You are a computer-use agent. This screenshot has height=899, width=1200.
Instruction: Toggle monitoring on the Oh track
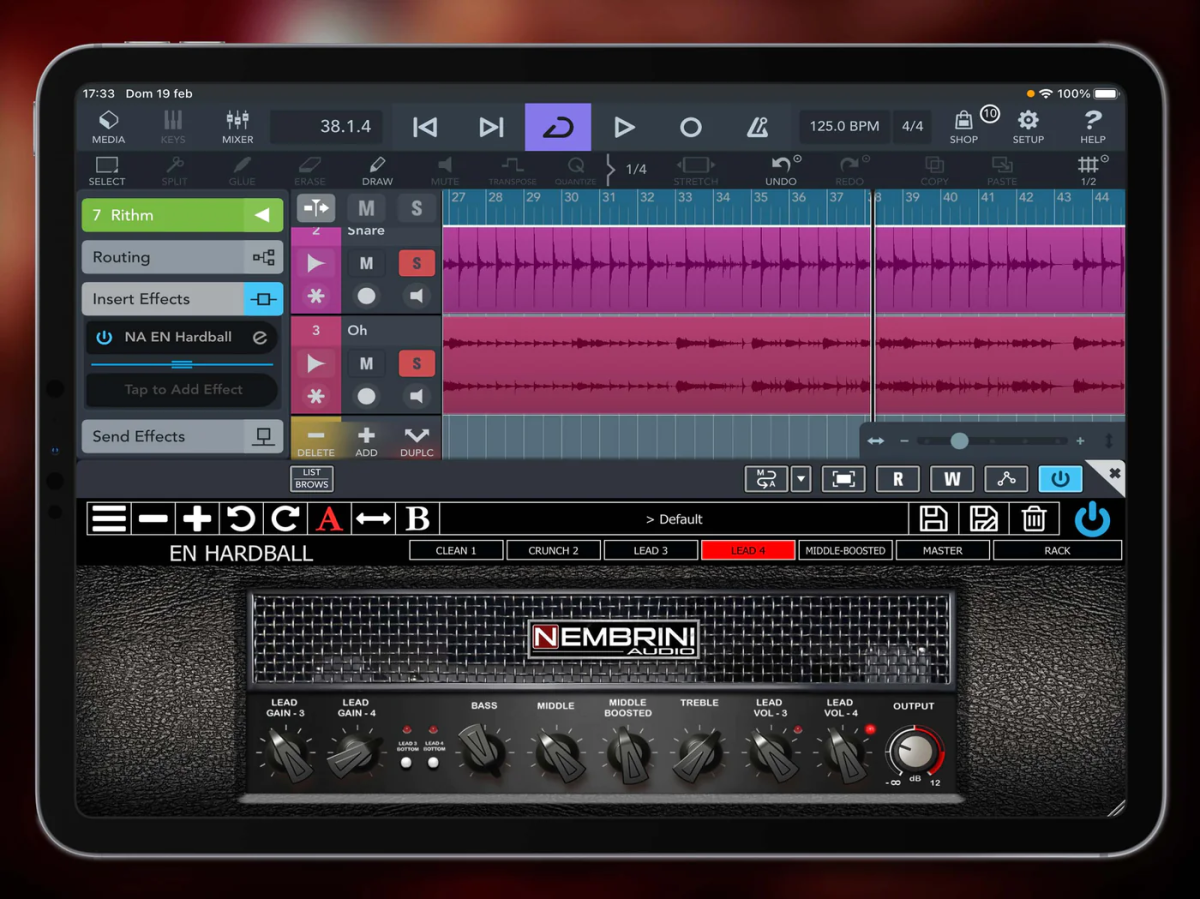click(416, 396)
